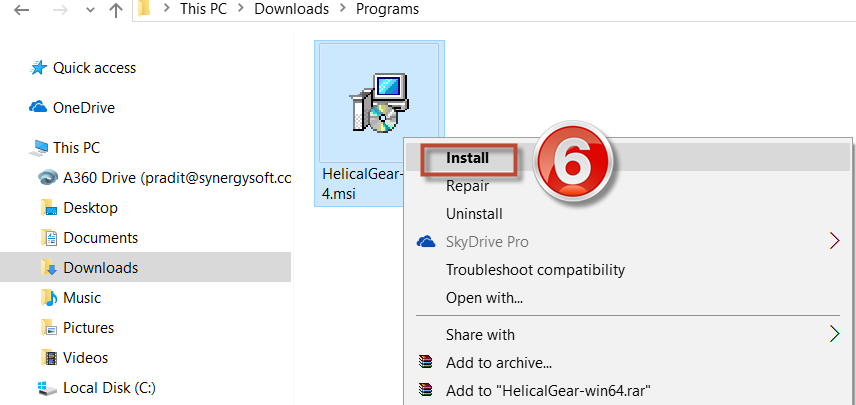Click the Quick access star icon
The height and width of the screenshot is (405, 856).
tap(39, 68)
